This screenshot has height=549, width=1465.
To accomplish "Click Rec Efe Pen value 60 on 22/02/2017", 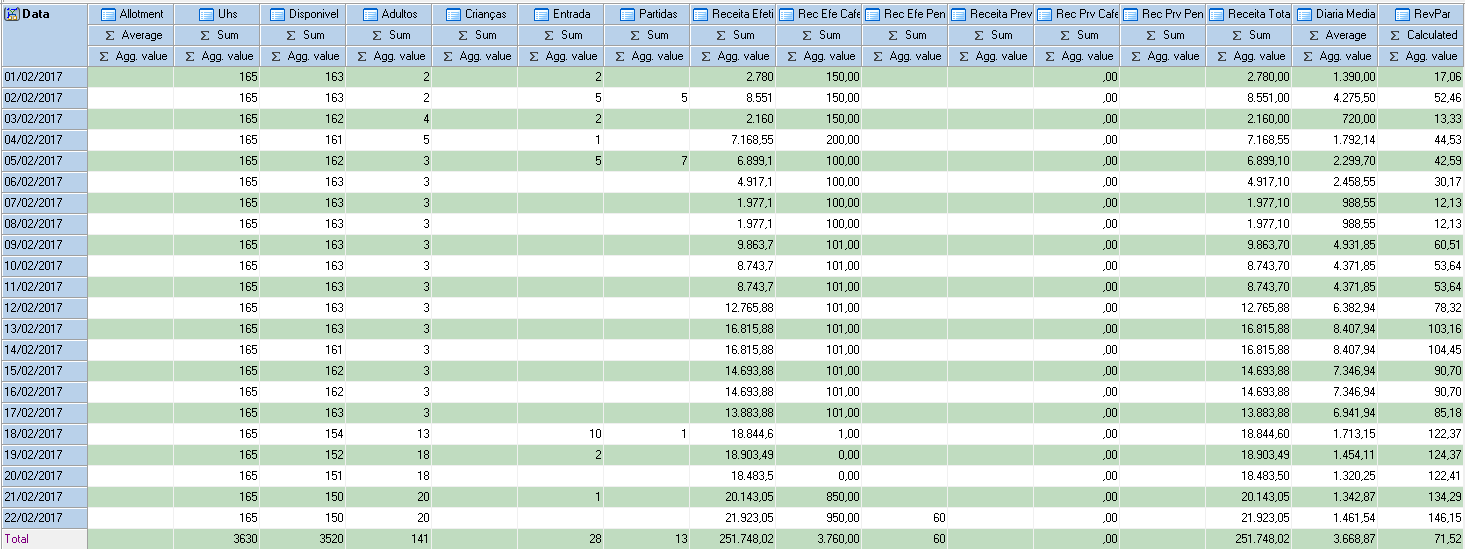I will click(x=905, y=518).
